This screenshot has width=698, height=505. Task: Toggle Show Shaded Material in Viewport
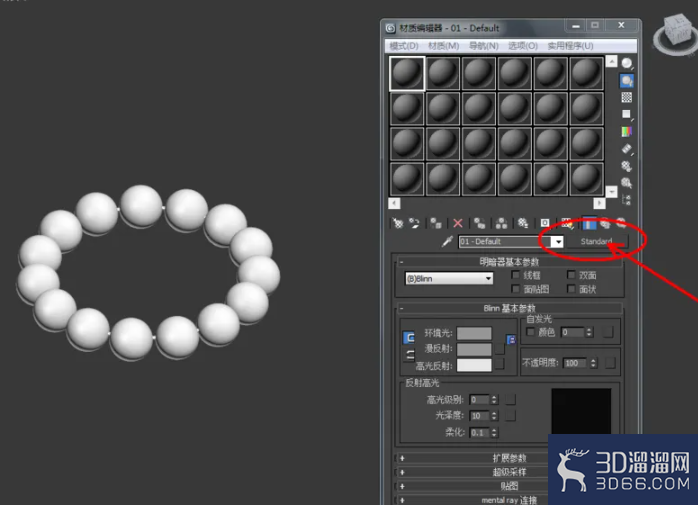pos(567,223)
